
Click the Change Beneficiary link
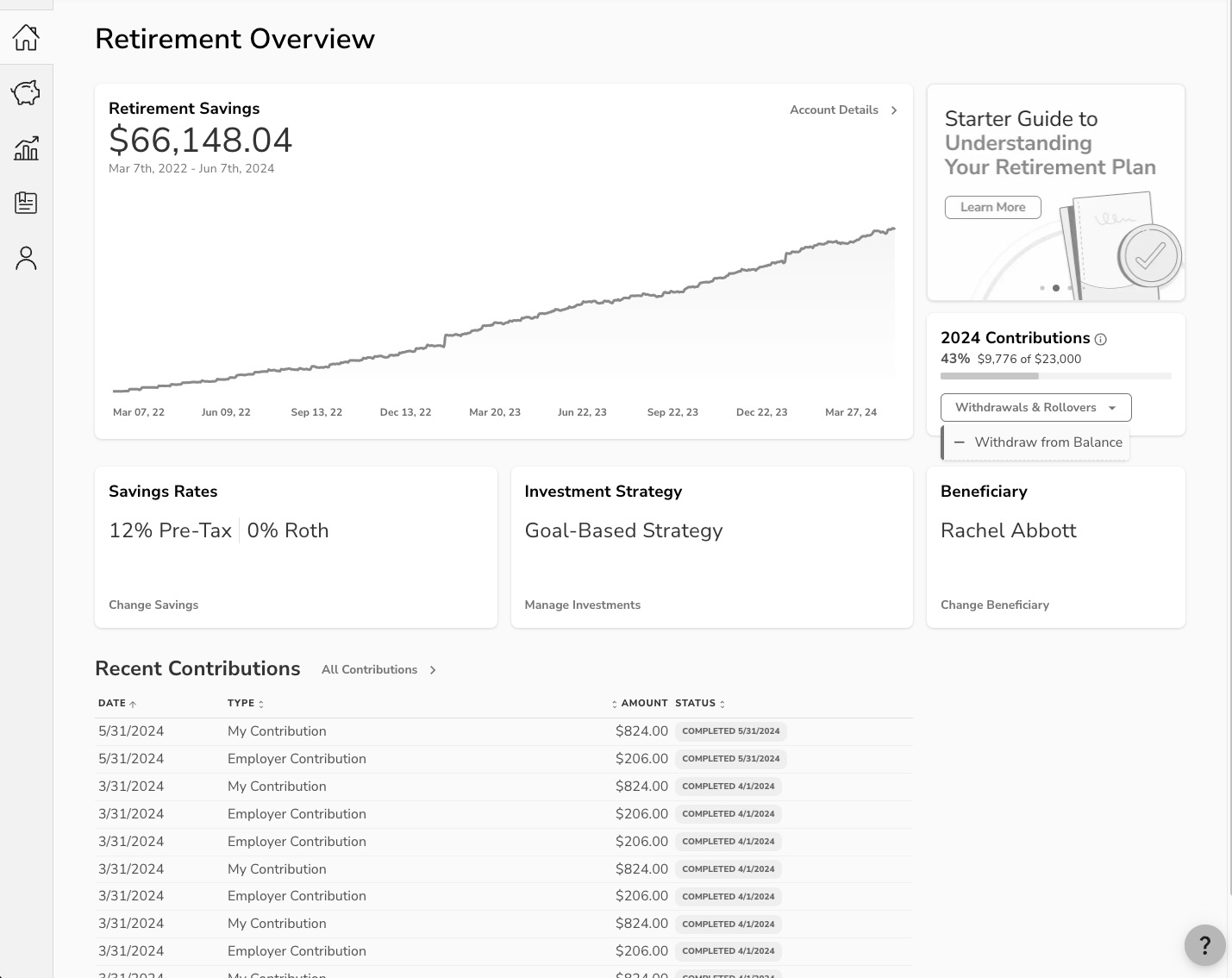[995, 605]
